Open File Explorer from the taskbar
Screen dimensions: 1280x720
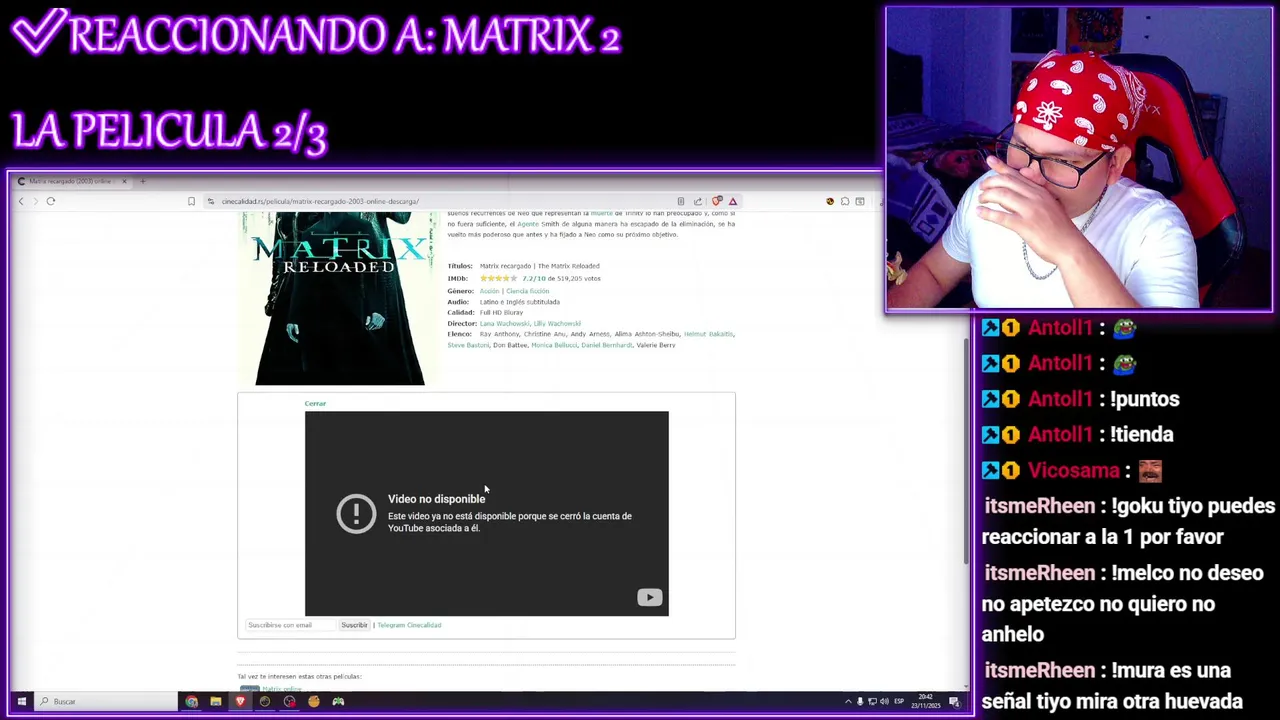point(215,701)
